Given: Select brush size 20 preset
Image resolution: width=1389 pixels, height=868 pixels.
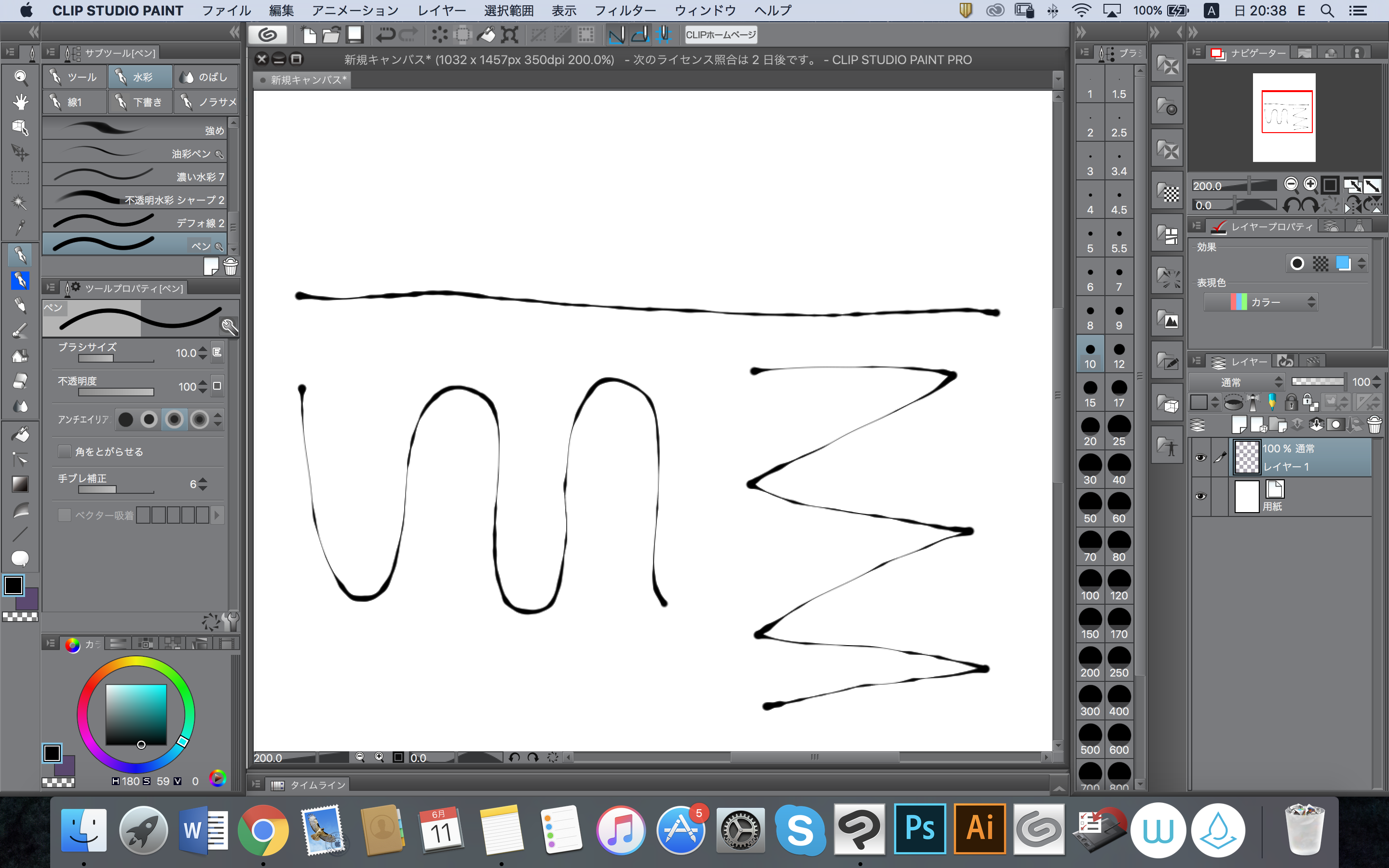Looking at the screenshot, I should [1090, 432].
